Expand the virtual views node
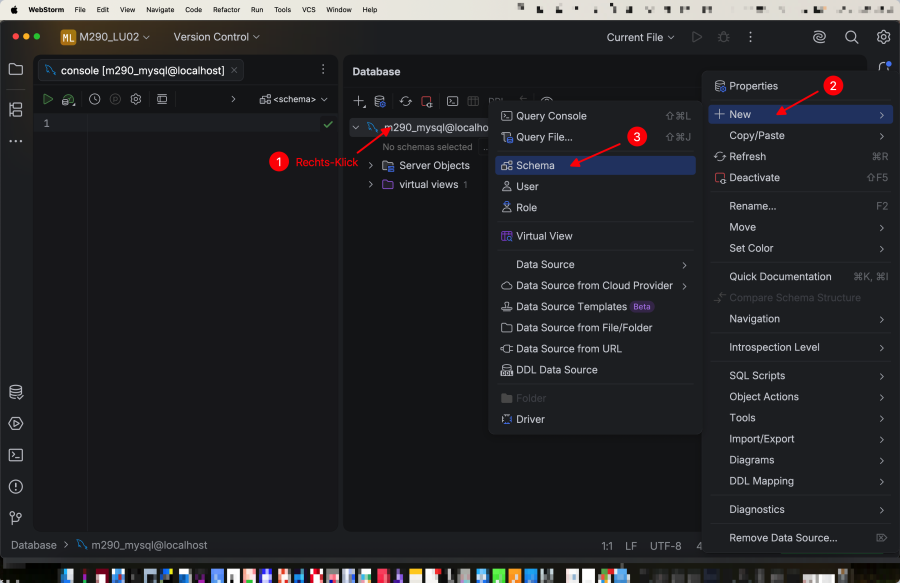 click(x=371, y=185)
